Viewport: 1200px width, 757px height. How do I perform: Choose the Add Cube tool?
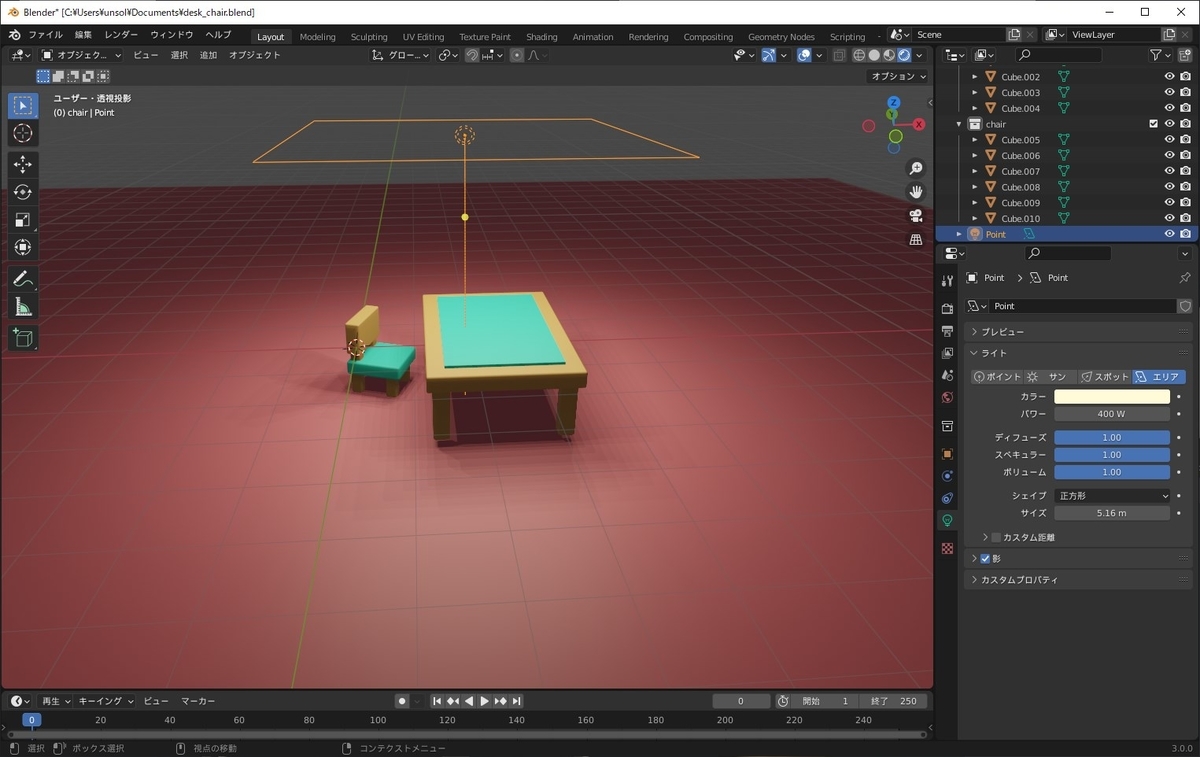[x=23, y=338]
